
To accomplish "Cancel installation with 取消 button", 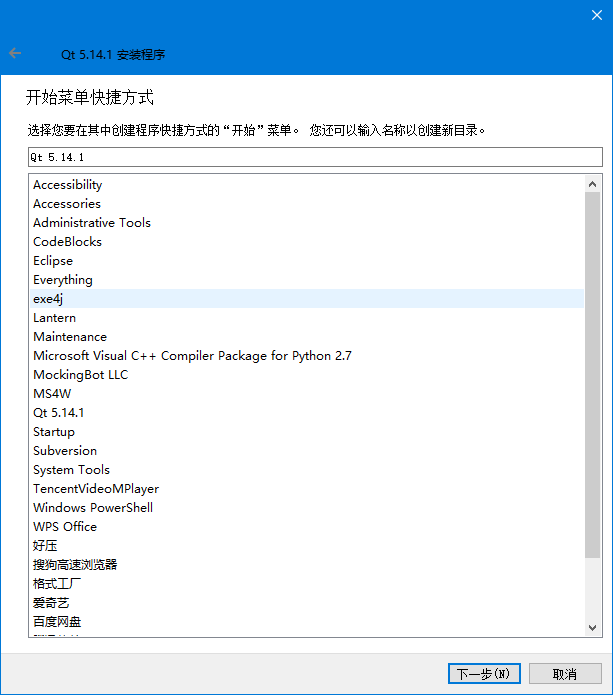I will 565,674.
